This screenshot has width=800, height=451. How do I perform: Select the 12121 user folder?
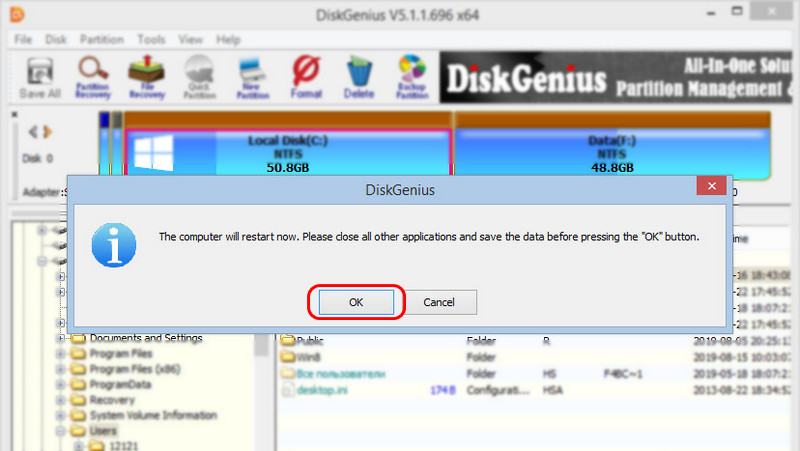(123, 446)
